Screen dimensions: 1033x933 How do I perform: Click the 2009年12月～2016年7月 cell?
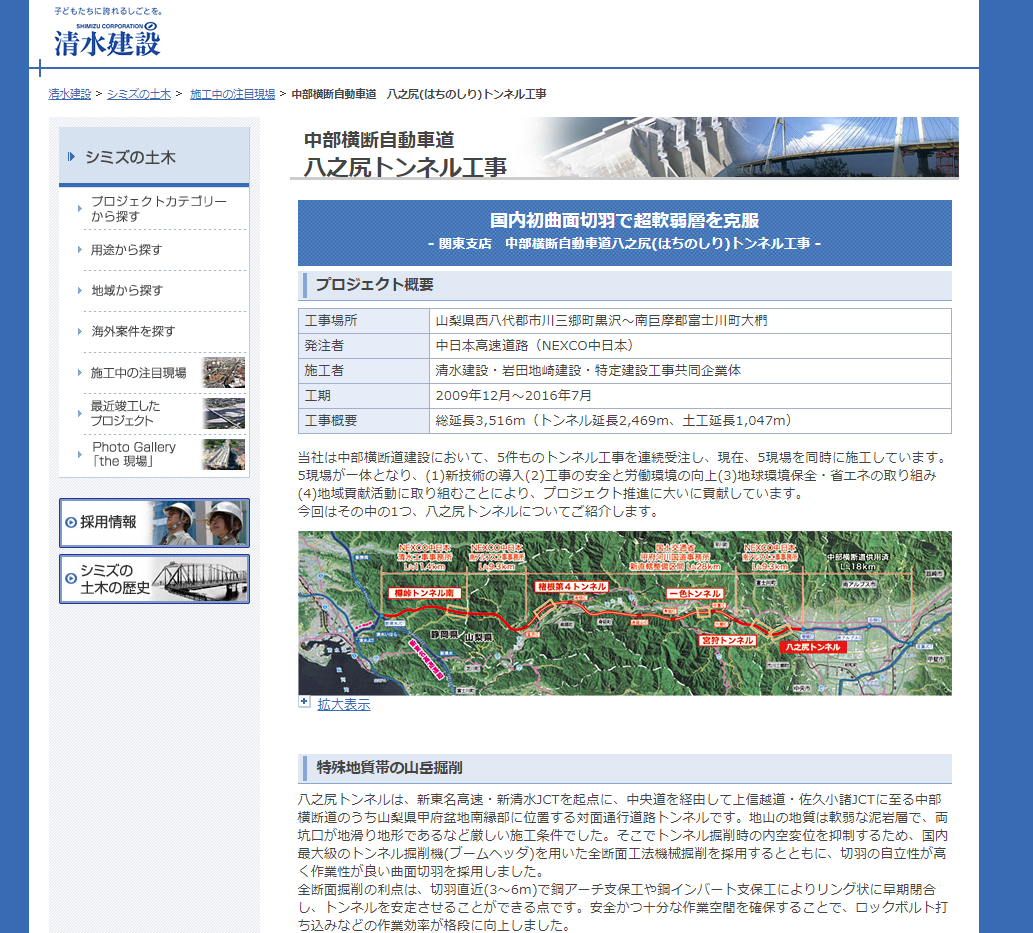(x=690, y=396)
